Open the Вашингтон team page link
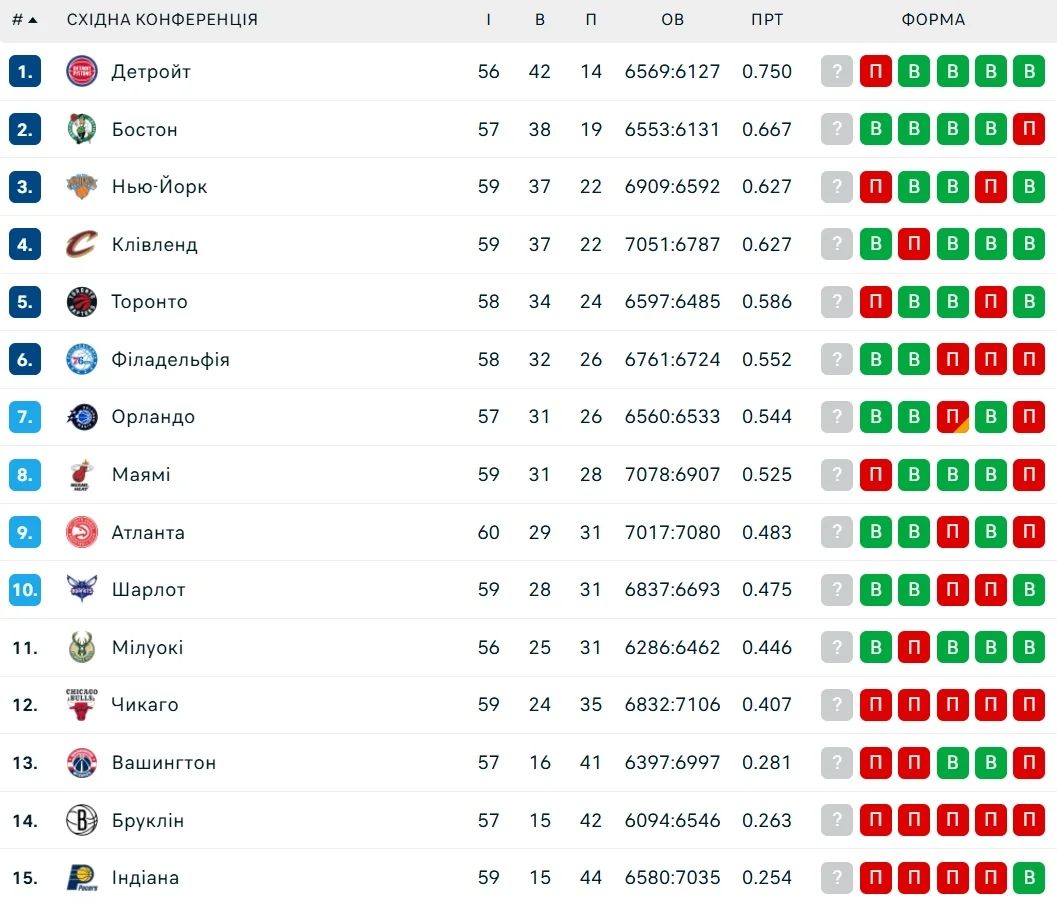The height and width of the screenshot is (904, 1057). tap(164, 763)
